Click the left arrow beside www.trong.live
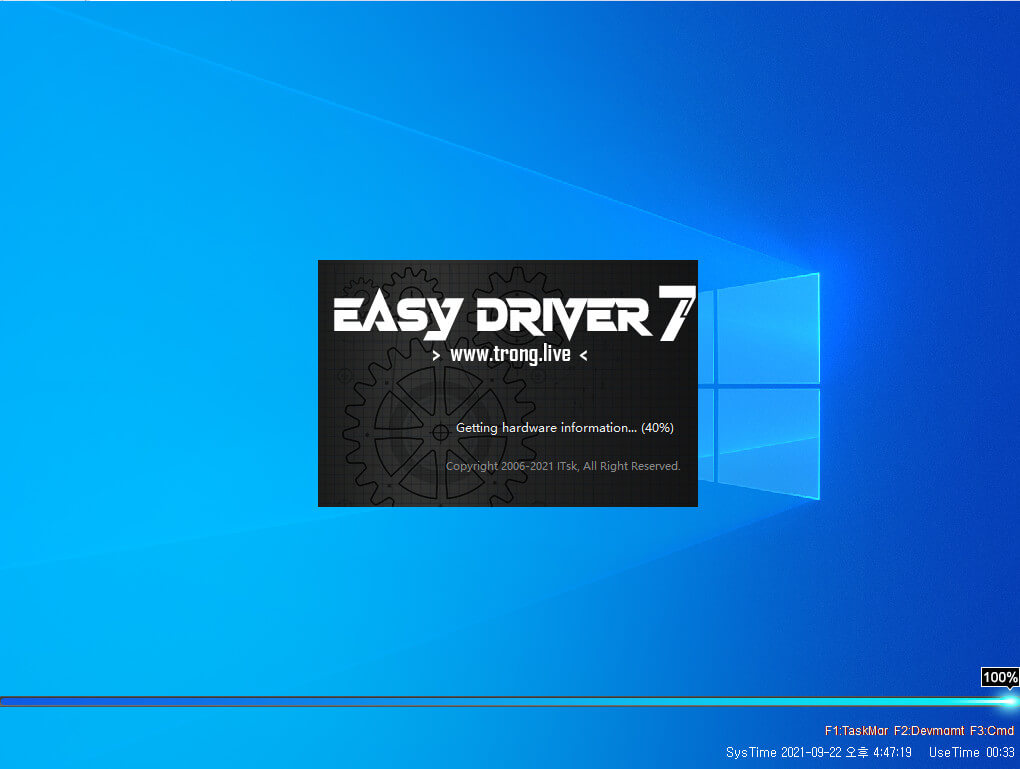This screenshot has width=1020, height=769. click(x=436, y=355)
